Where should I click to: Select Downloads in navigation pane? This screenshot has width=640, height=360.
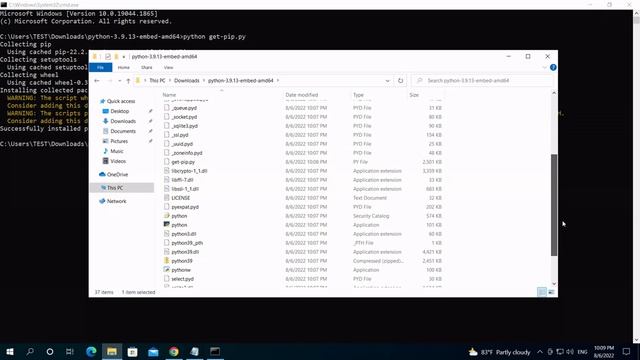point(123,121)
